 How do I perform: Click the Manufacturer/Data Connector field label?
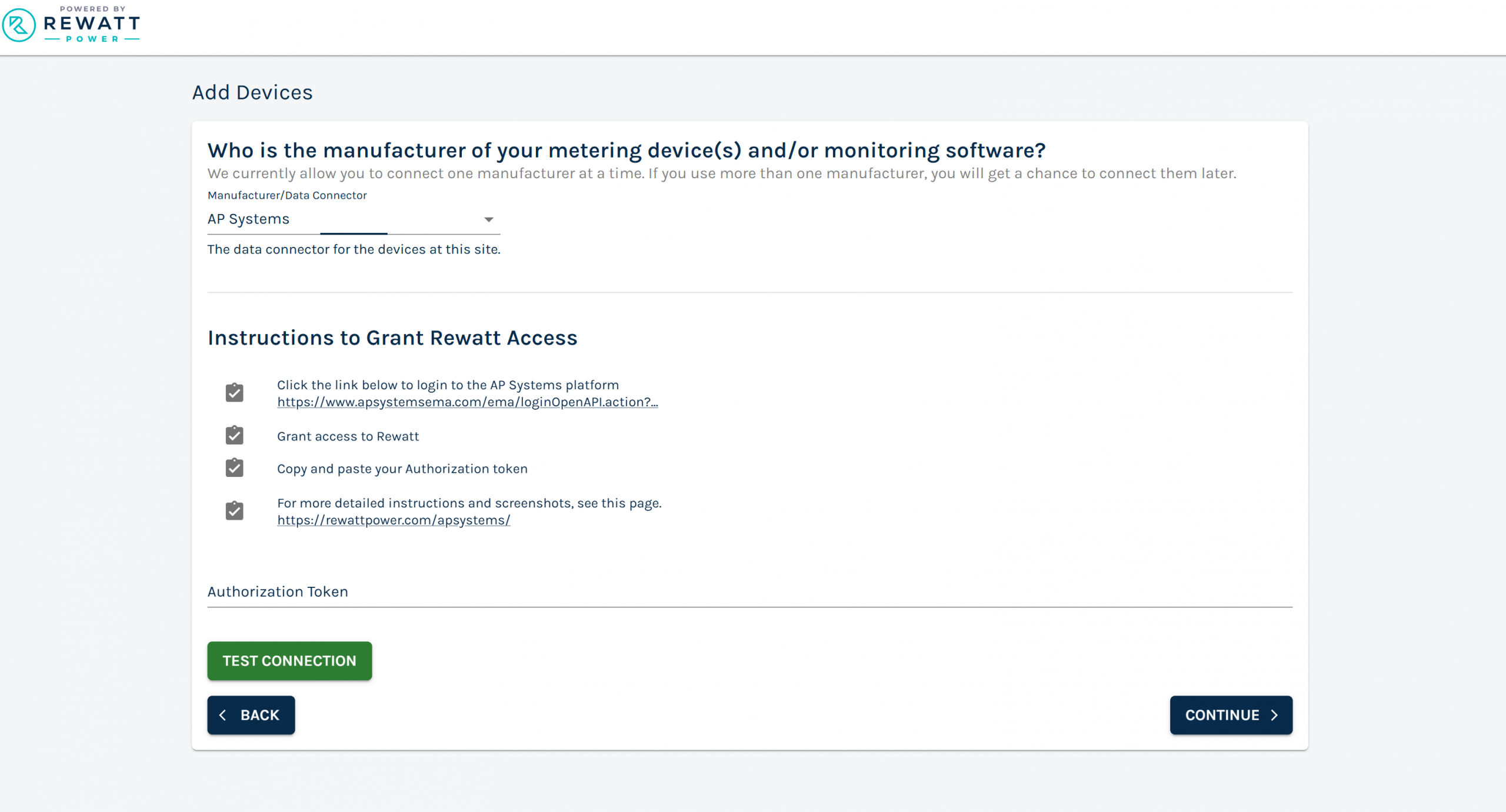[x=287, y=195]
